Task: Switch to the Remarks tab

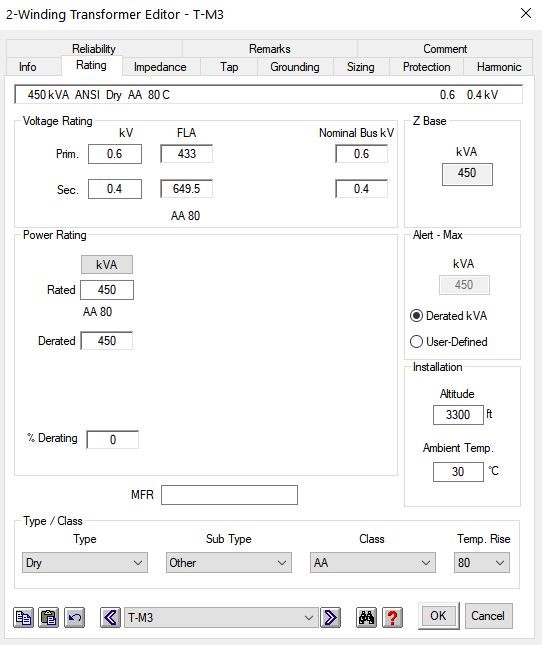Action: pos(269,49)
